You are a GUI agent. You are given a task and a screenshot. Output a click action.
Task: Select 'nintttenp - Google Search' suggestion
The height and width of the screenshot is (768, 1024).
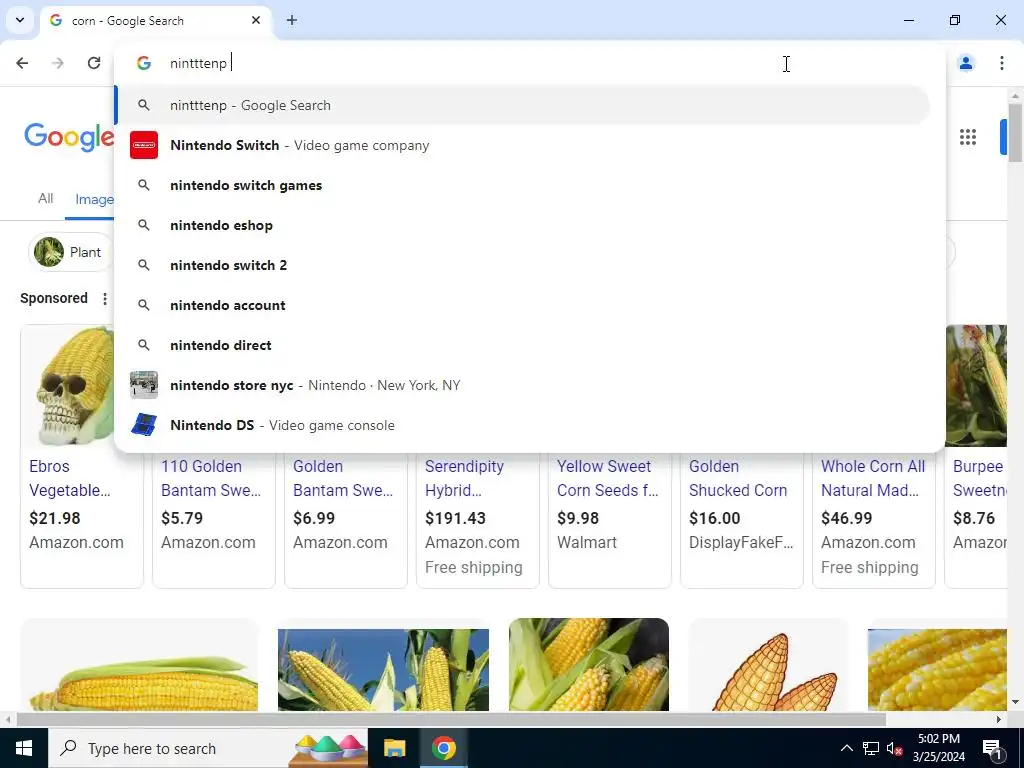point(522,105)
